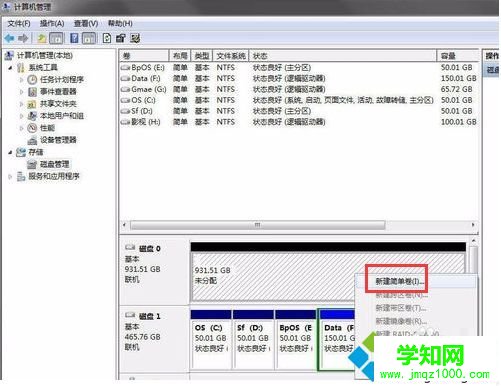This screenshot has width=501, height=386.
Task: Click the 65.72 GB capacity cell
Action: pos(457,89)
